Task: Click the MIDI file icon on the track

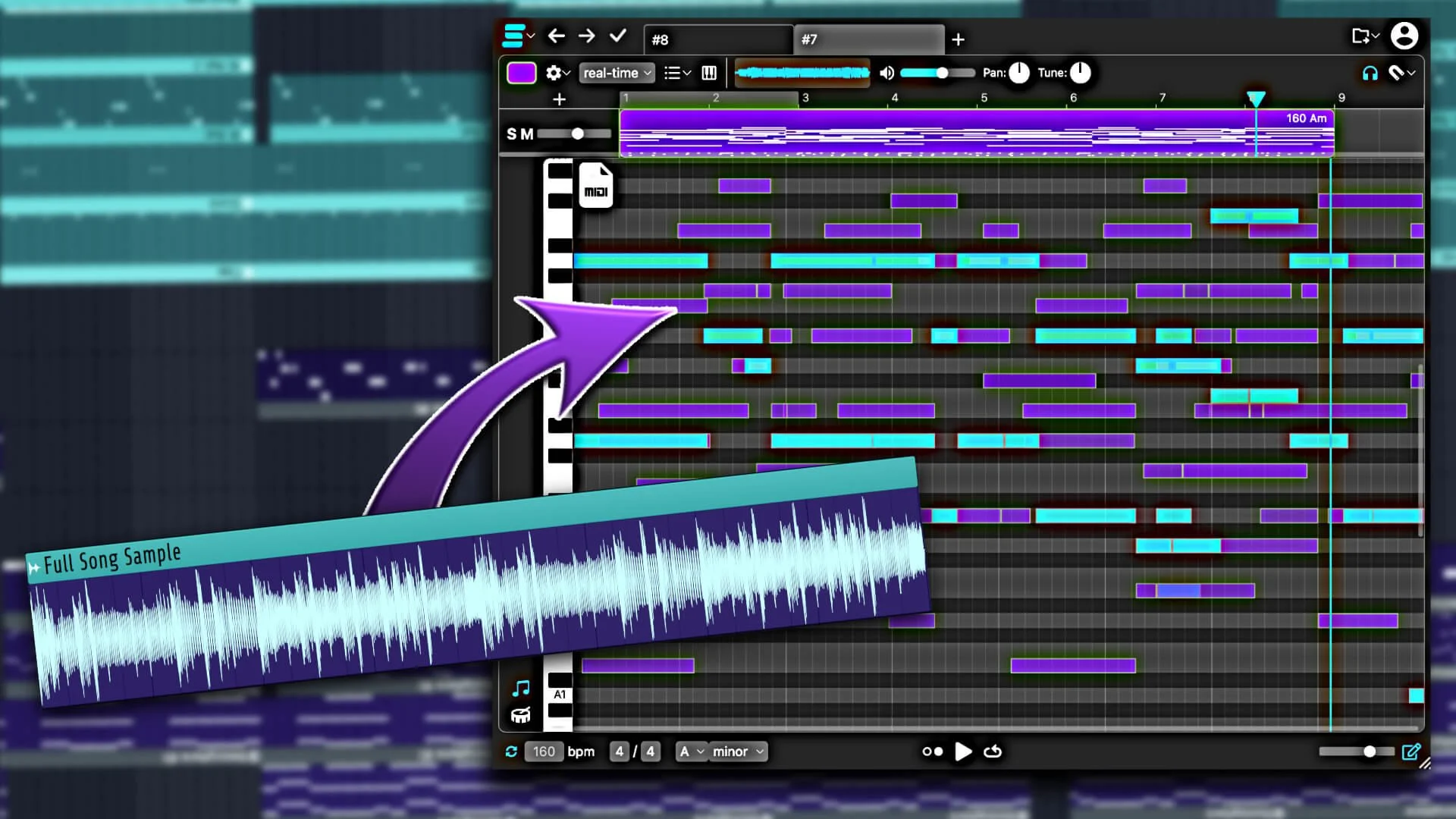Action: 596,186
